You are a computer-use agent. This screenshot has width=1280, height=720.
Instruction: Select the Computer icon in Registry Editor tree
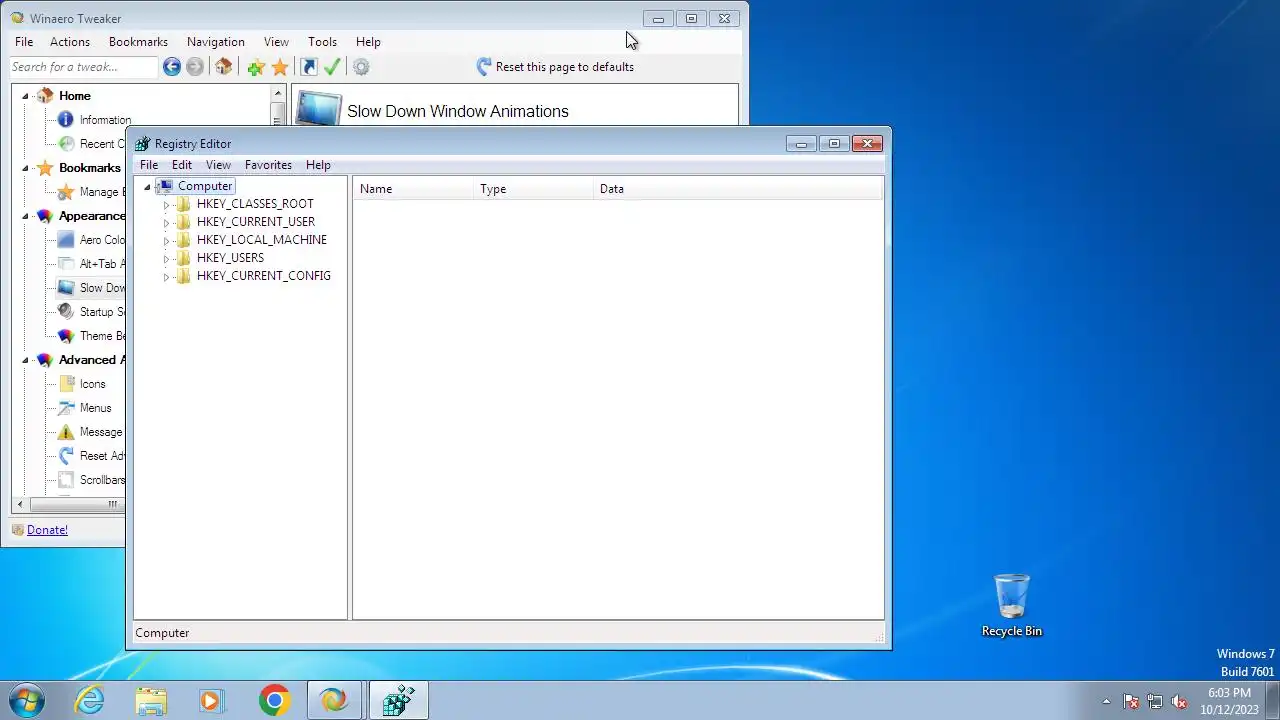(165, 186)
